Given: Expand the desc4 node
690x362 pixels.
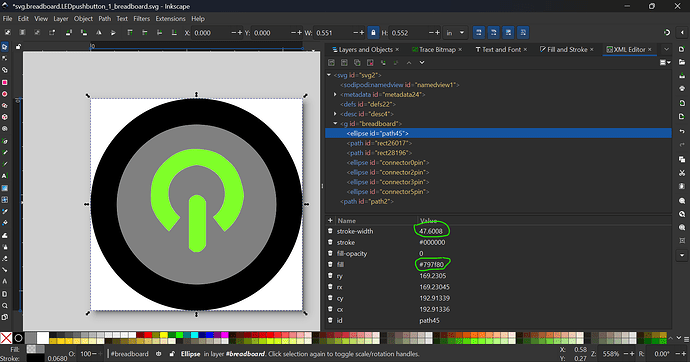Looking at the screenshot, I should click(335, 114).
